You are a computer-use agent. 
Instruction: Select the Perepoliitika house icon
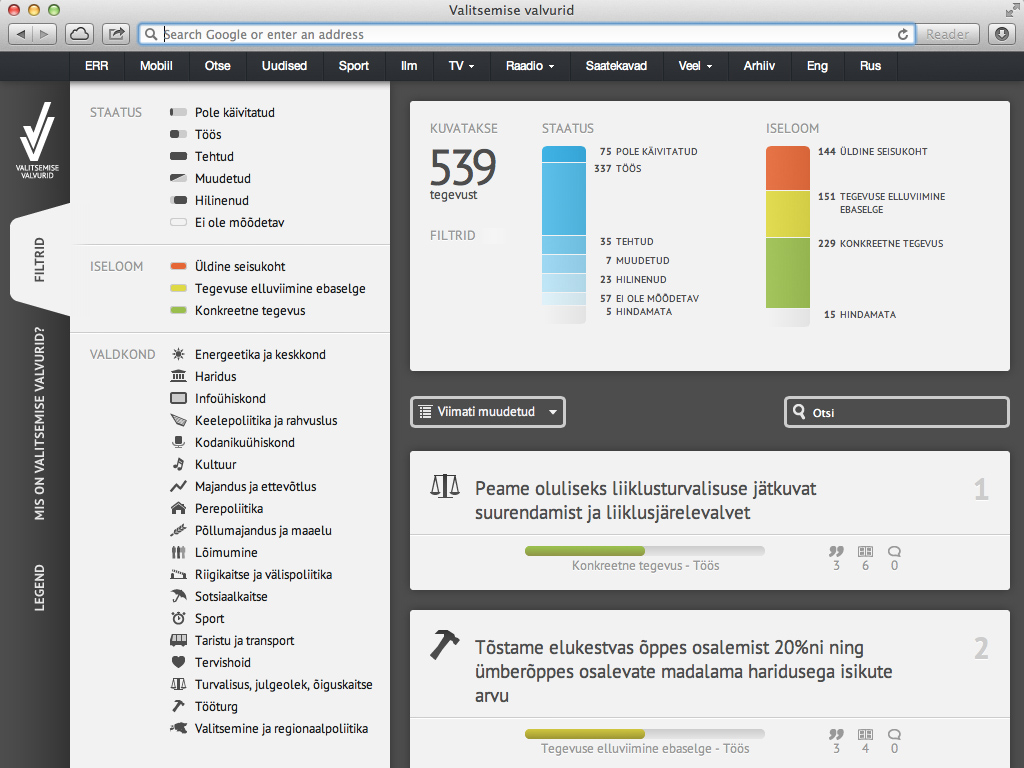(178, 509)
